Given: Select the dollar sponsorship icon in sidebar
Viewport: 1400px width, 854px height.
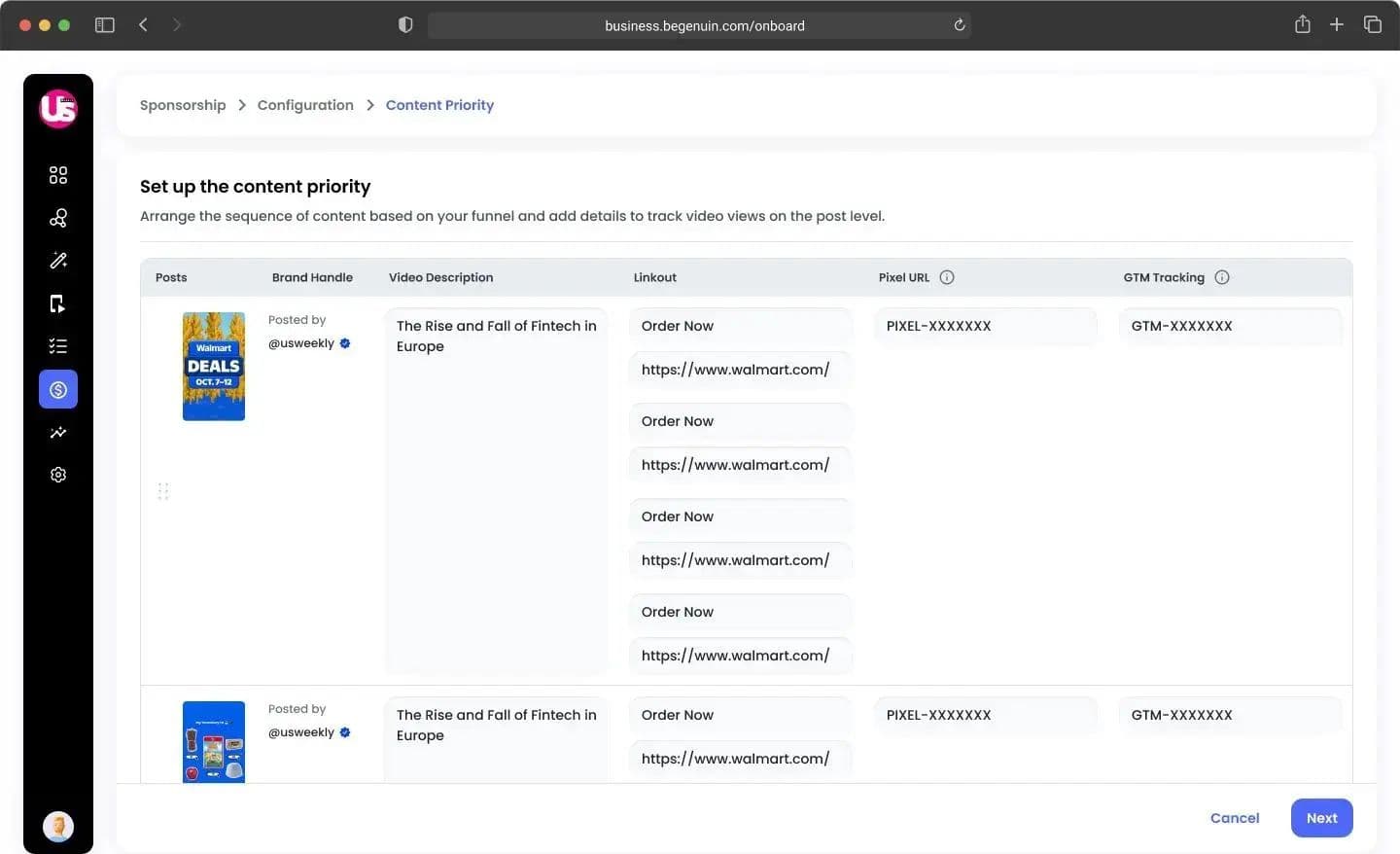Looking at the screenshot, I should [58, 389].
